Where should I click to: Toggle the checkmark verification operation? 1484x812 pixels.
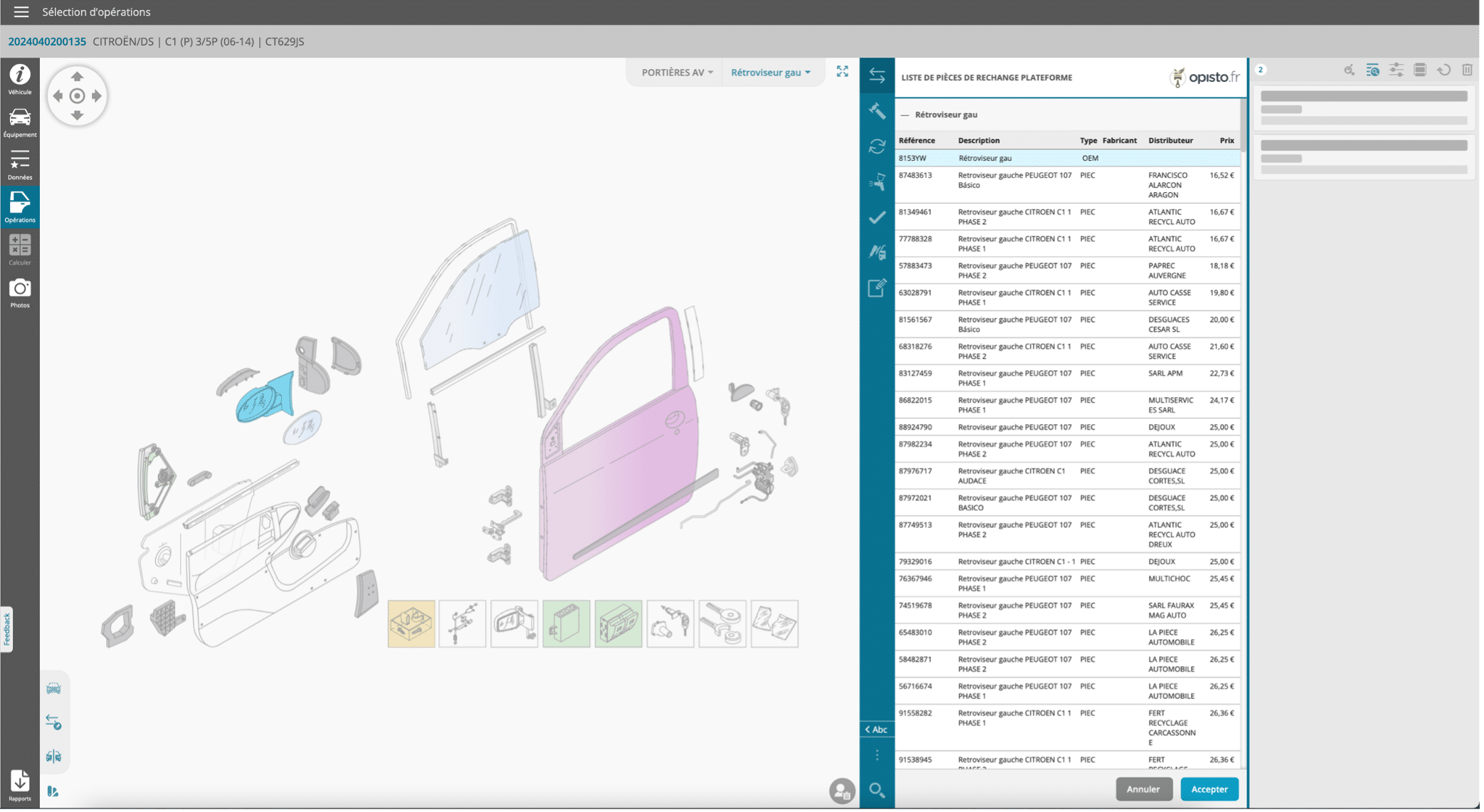pyautogui.click(x=877, y=218)
